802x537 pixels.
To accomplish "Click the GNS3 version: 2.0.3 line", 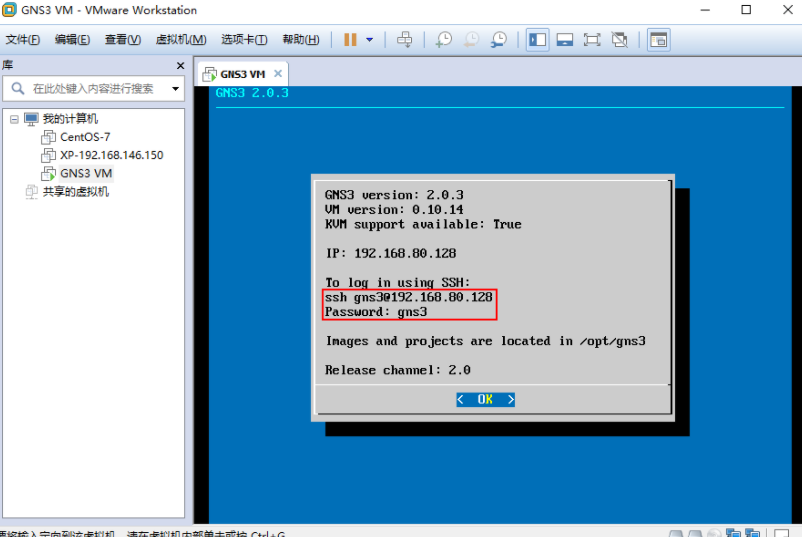I will click(394, 195).
